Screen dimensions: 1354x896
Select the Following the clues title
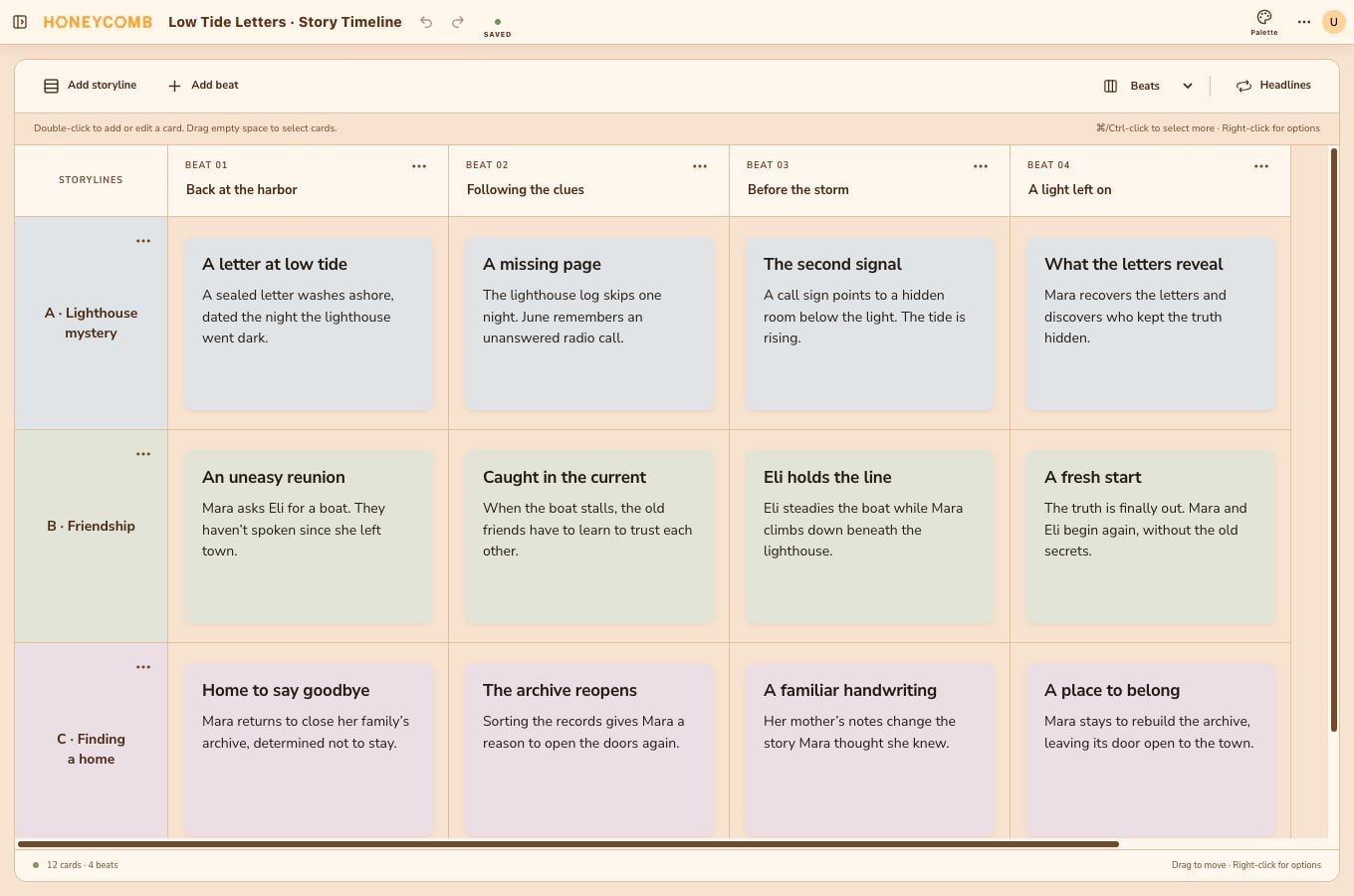(x=526, y=190)
